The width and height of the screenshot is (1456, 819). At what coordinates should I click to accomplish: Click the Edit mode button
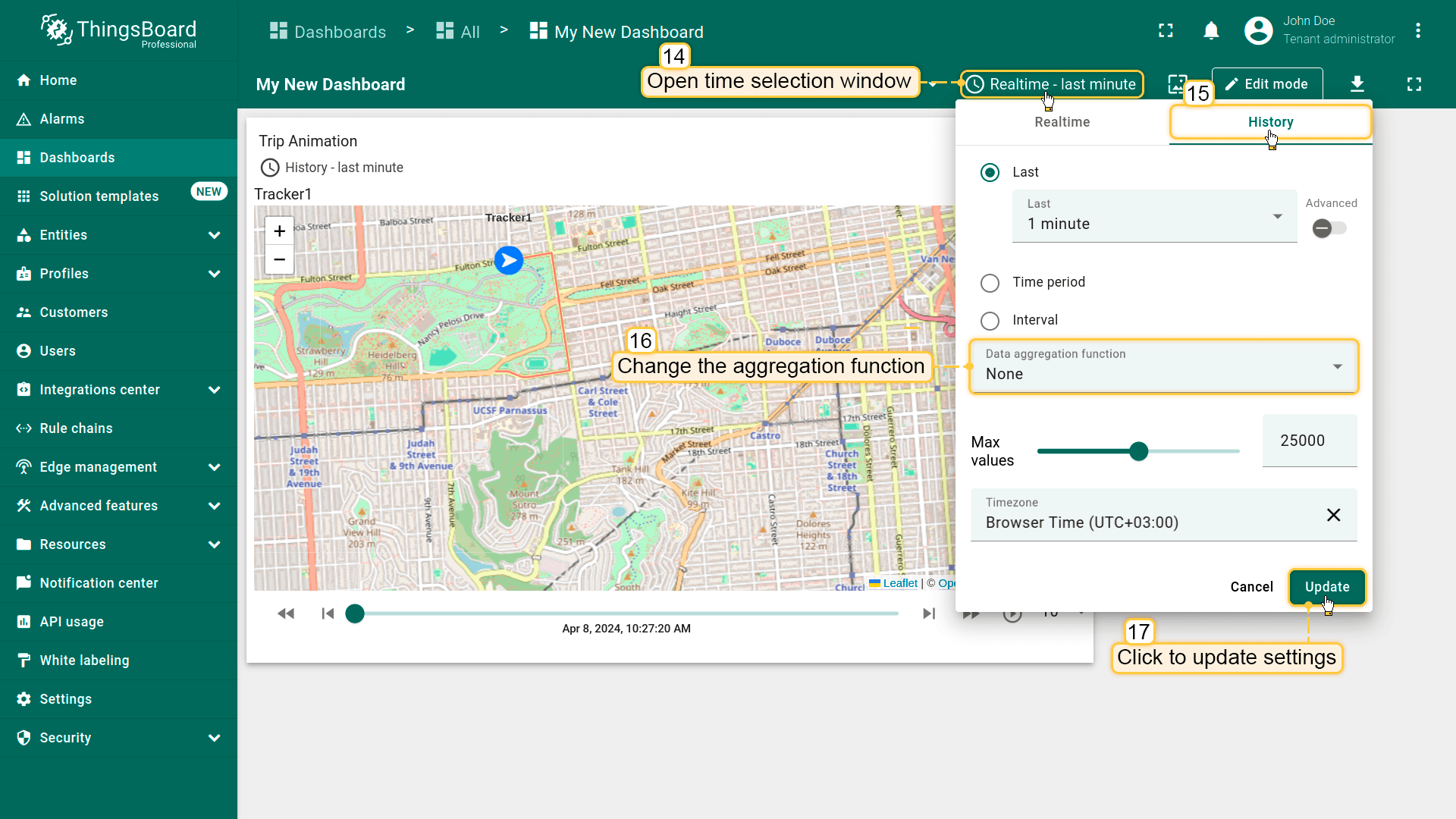[x=1267, y=84]
